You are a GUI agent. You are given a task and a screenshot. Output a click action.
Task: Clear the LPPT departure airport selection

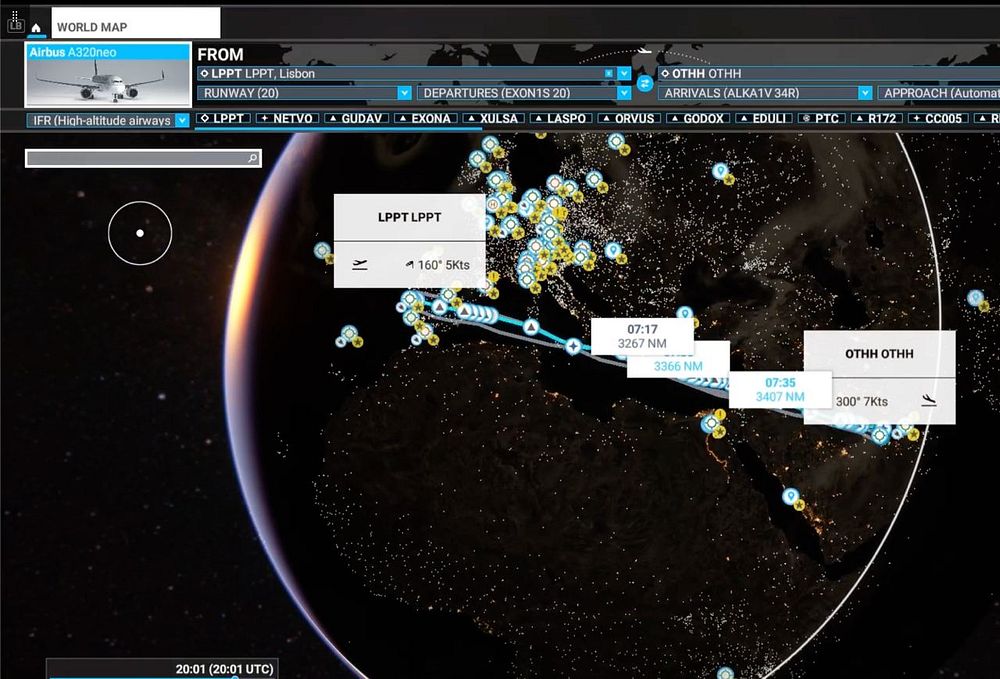[x=609, y=73]
